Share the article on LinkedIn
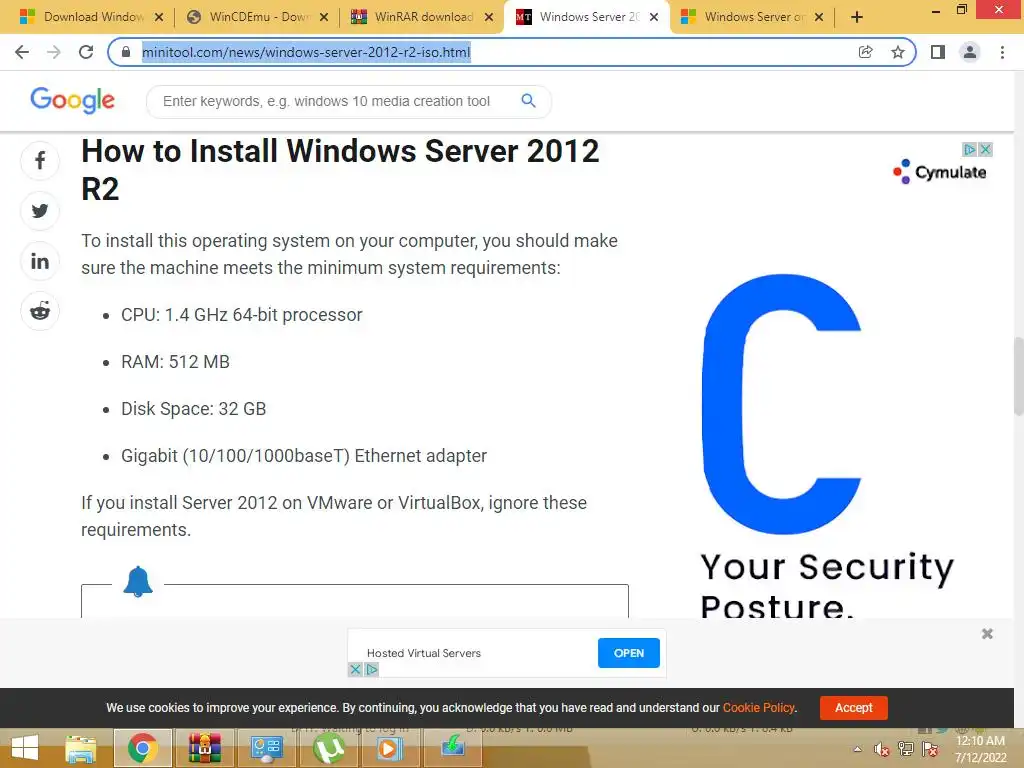The width and height of the screenshot is (1024, 768). 40,261
